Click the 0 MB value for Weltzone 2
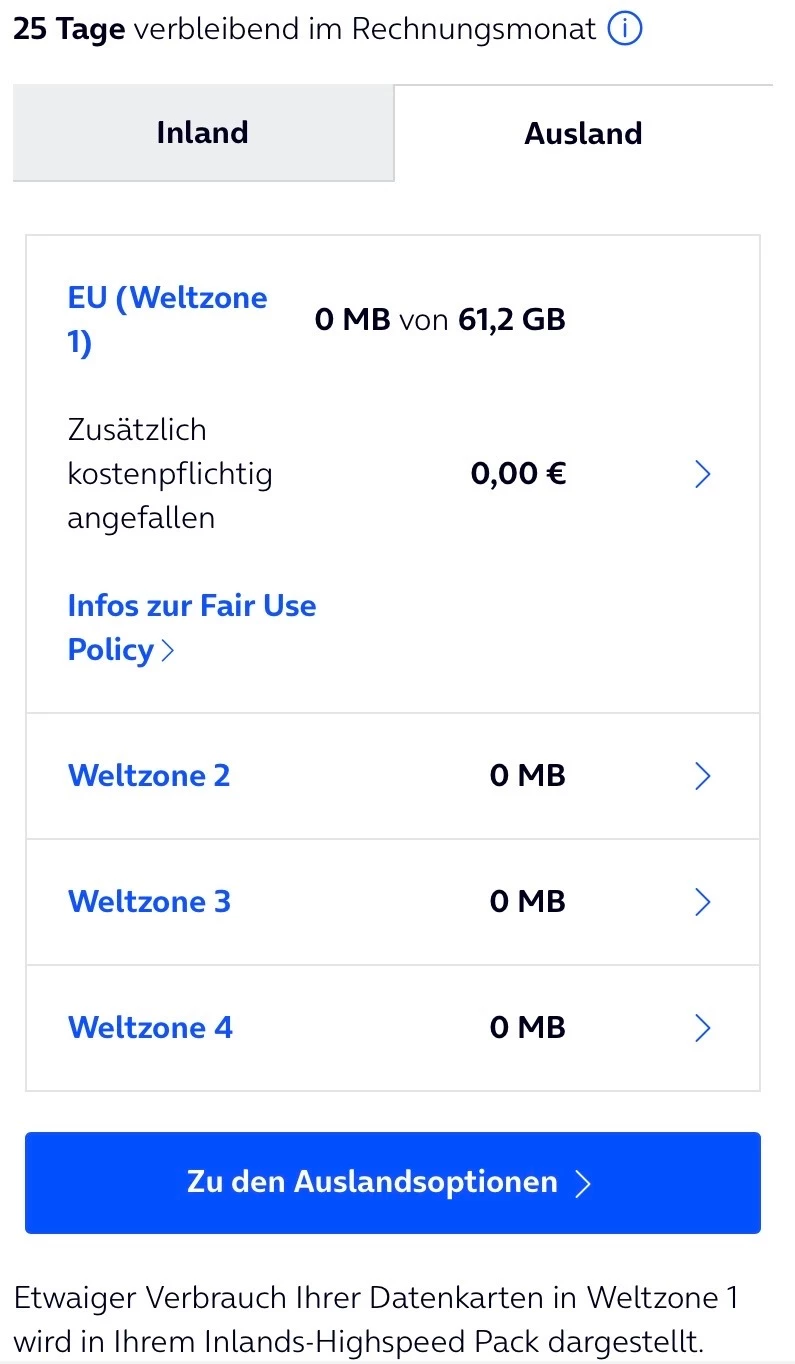 point(527,775)
